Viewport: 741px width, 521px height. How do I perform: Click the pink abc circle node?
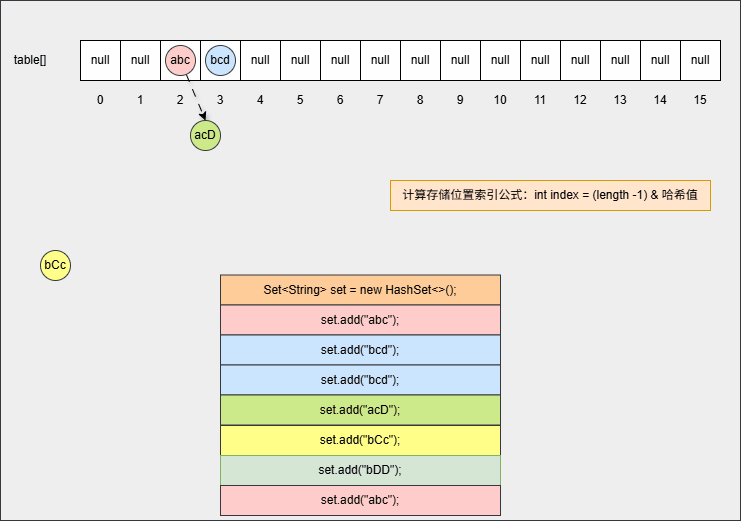(180, 60)
